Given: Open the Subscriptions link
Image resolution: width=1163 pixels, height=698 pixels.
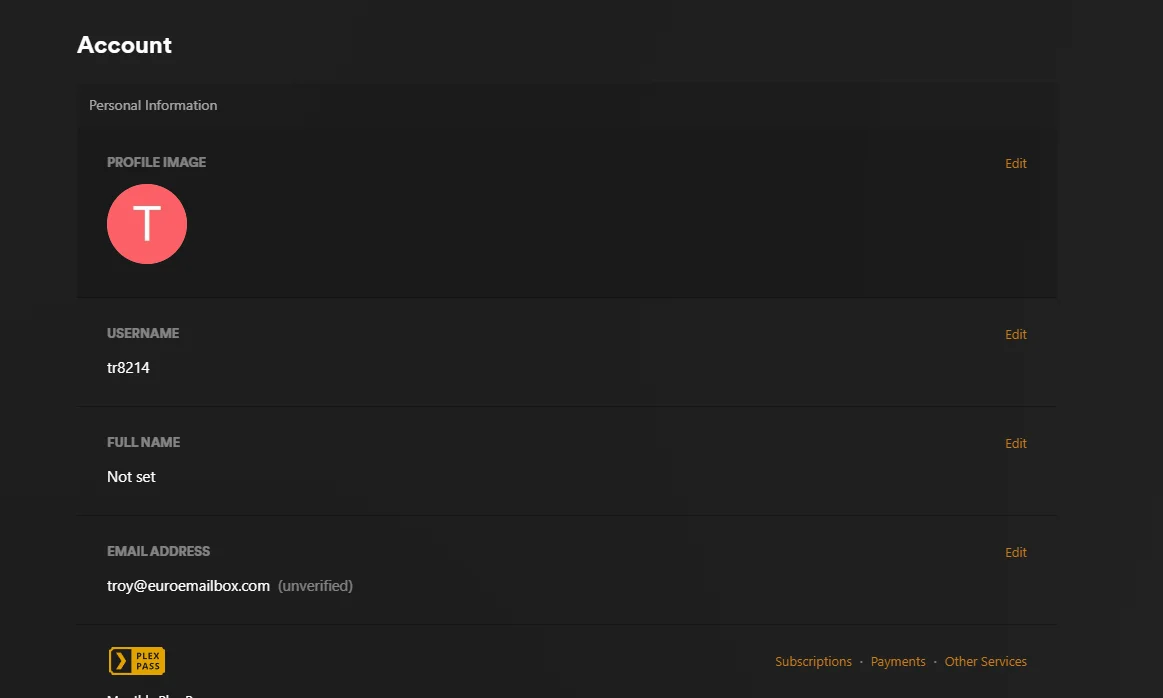Looking at the screenshot, I should click(813, 662).
